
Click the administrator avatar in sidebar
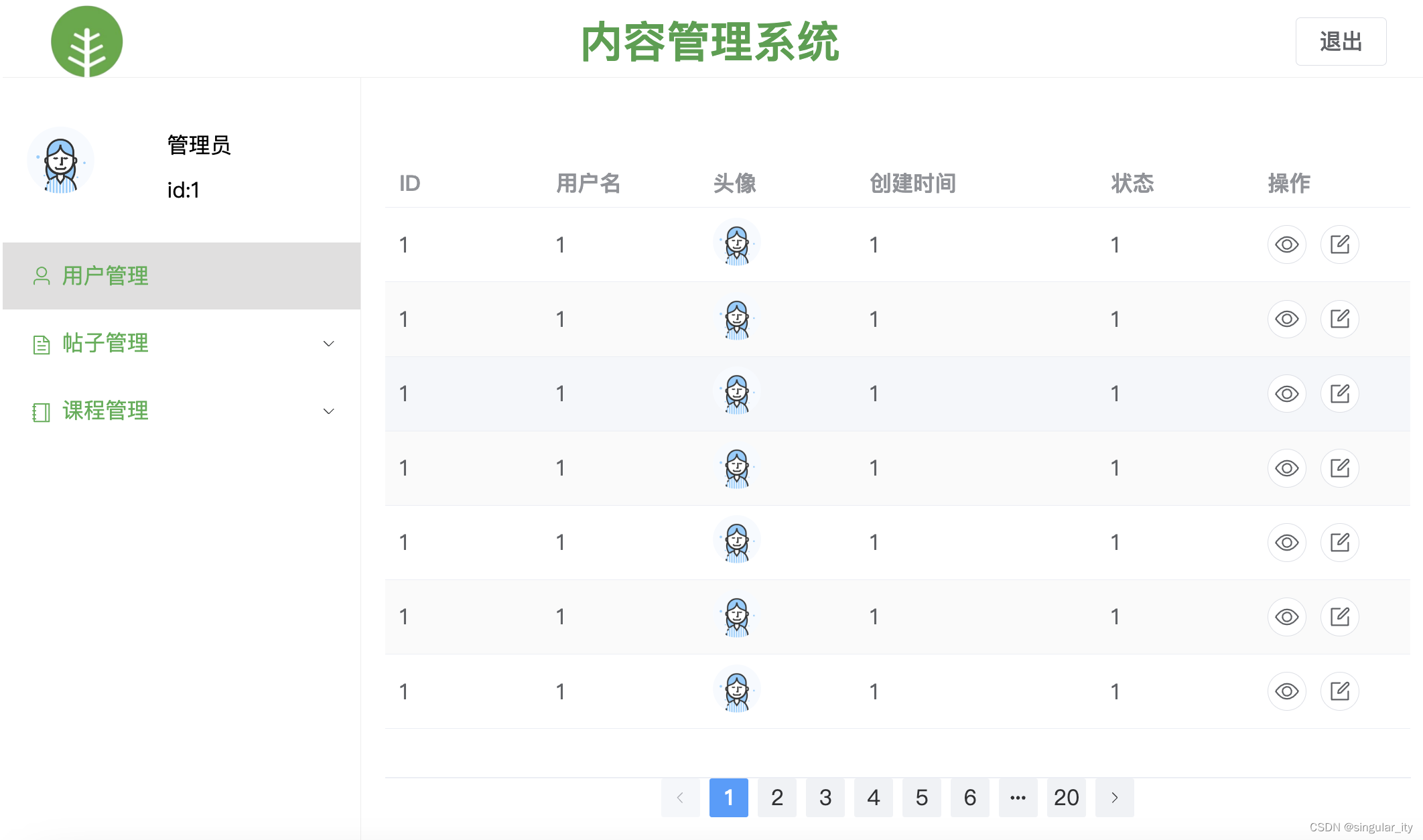[x=60, y=161]
